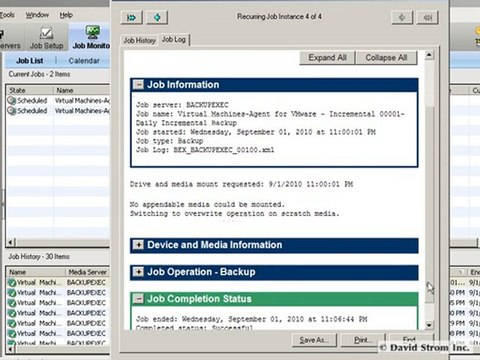This screenshot has height=360, width=480.
Task: Click status icon of second Scheduled job
Action: click(12, 111)
